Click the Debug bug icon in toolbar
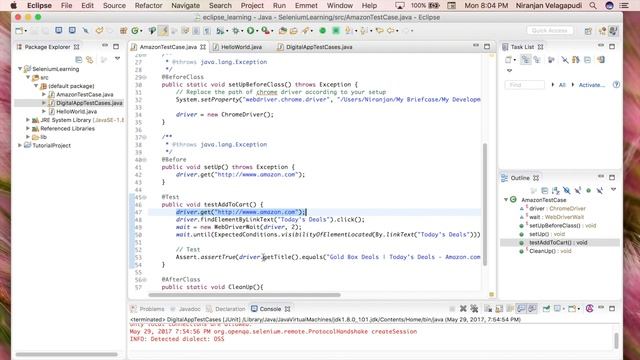 click(x=236, y=31)
